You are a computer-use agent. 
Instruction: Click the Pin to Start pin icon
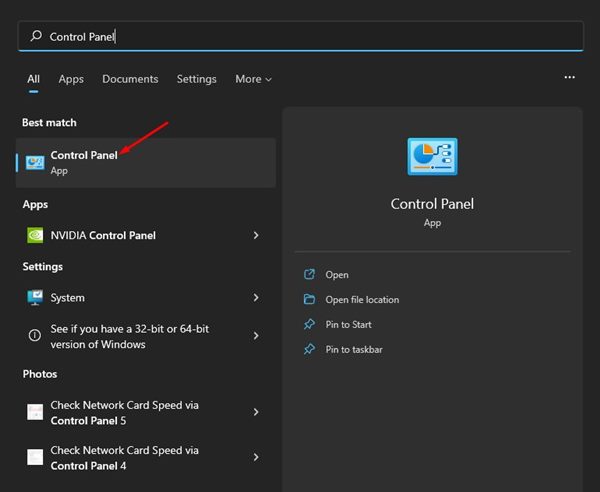(x=309, y=325)
